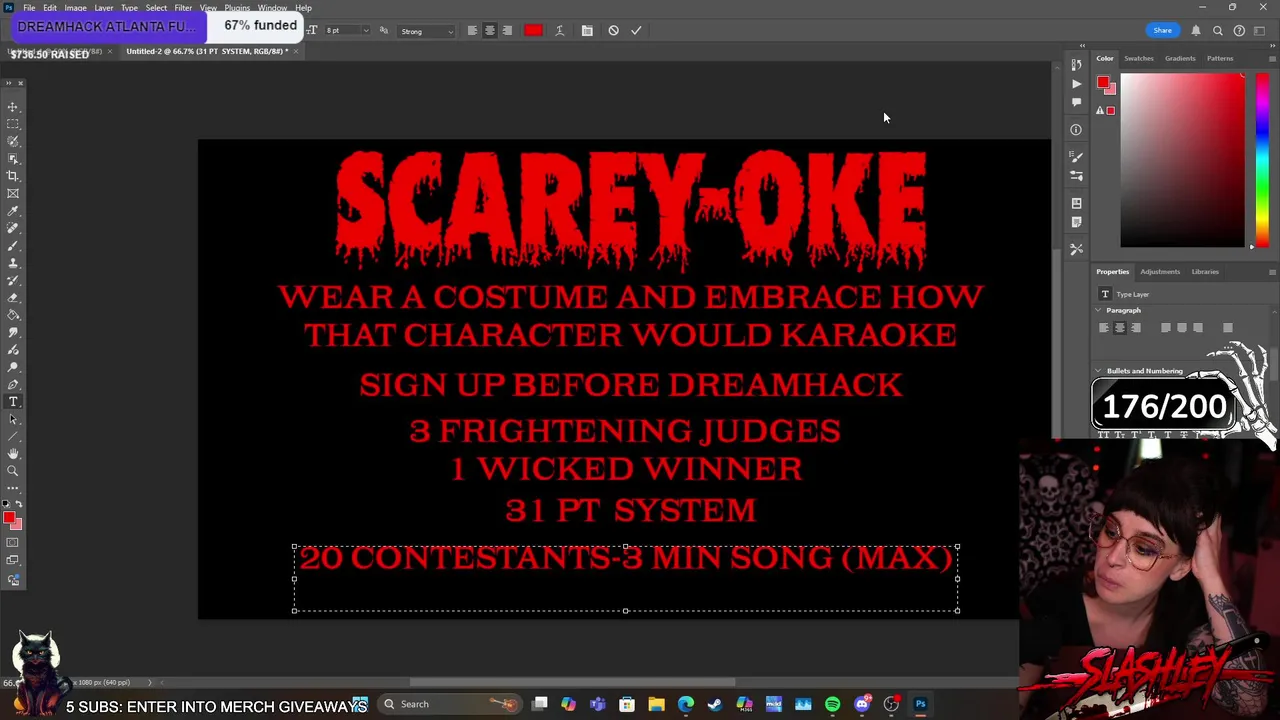Open the Comments panel icon

pos(1076,102)
